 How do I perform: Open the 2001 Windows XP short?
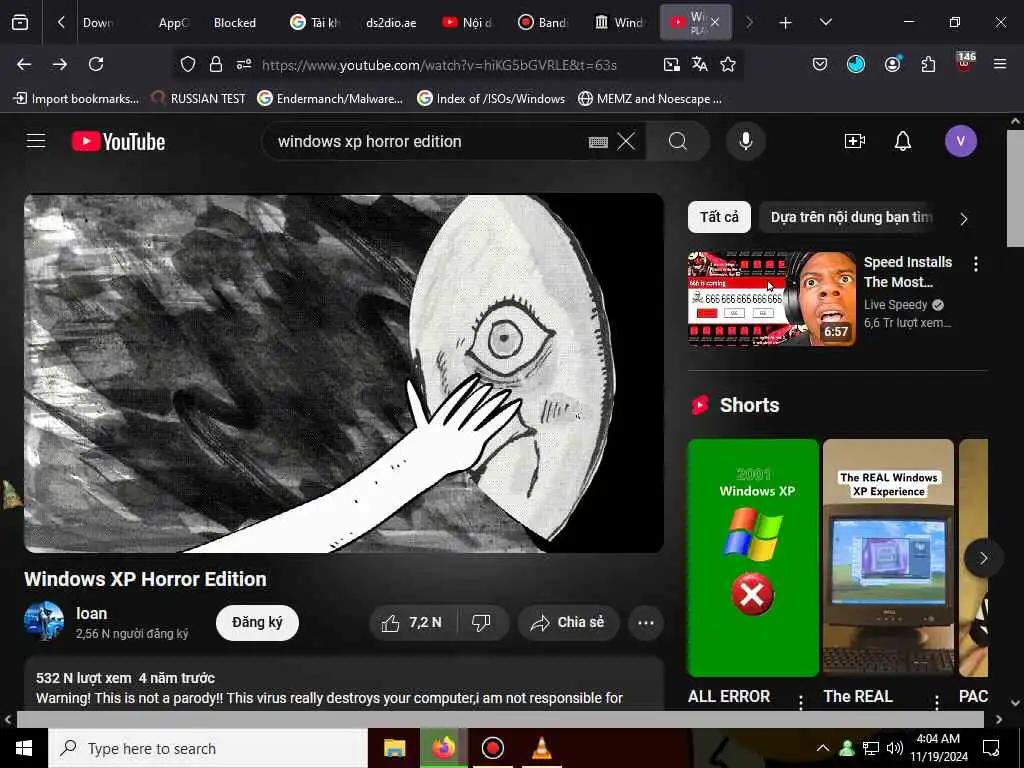coord(753,557)
